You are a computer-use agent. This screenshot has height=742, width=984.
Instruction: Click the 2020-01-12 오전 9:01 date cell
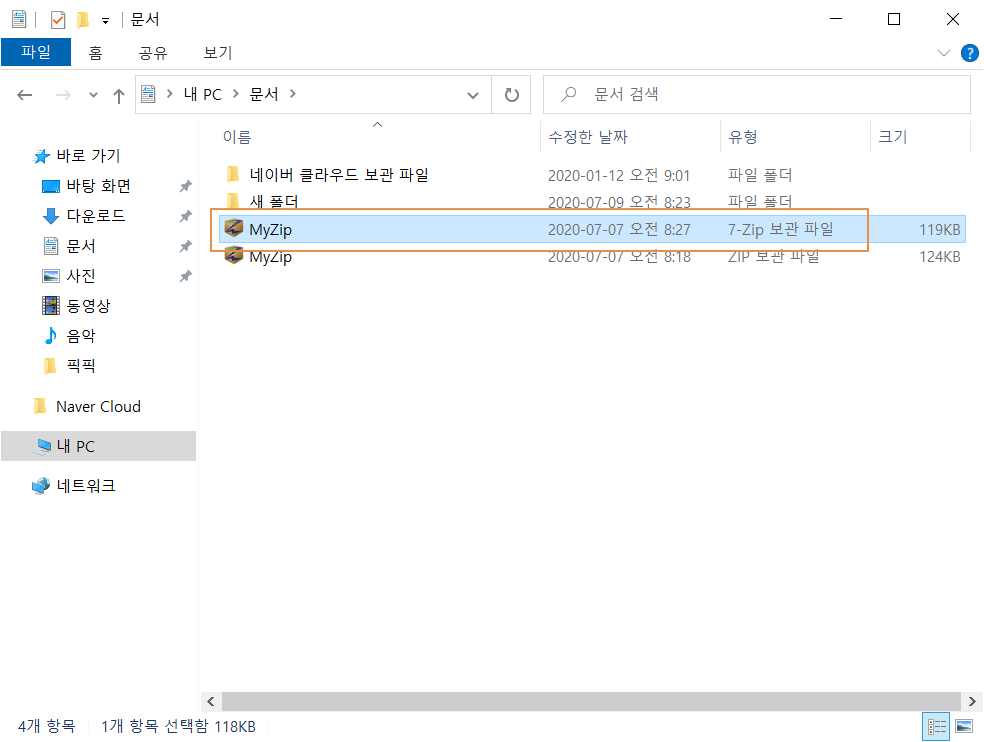pyautogui.click(x=619, y=175)
